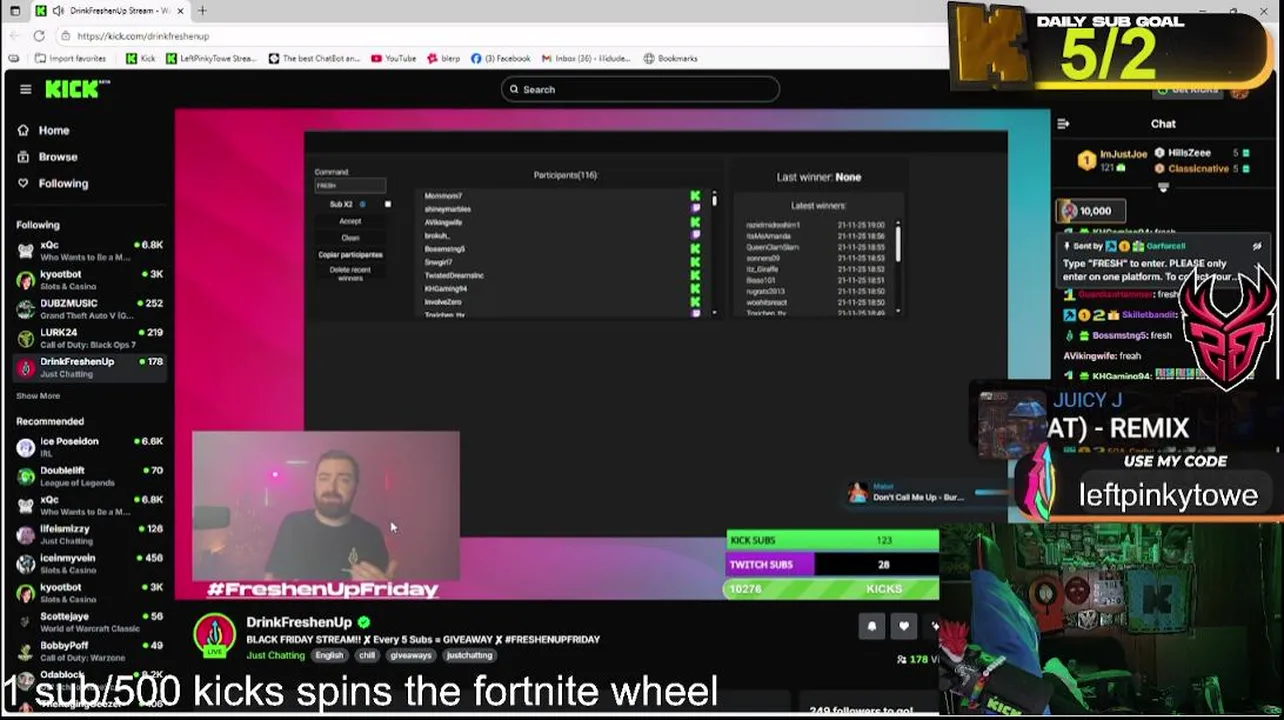Open iceinmyvein recommended channel

pyautogui.click(x=90, y=564)
